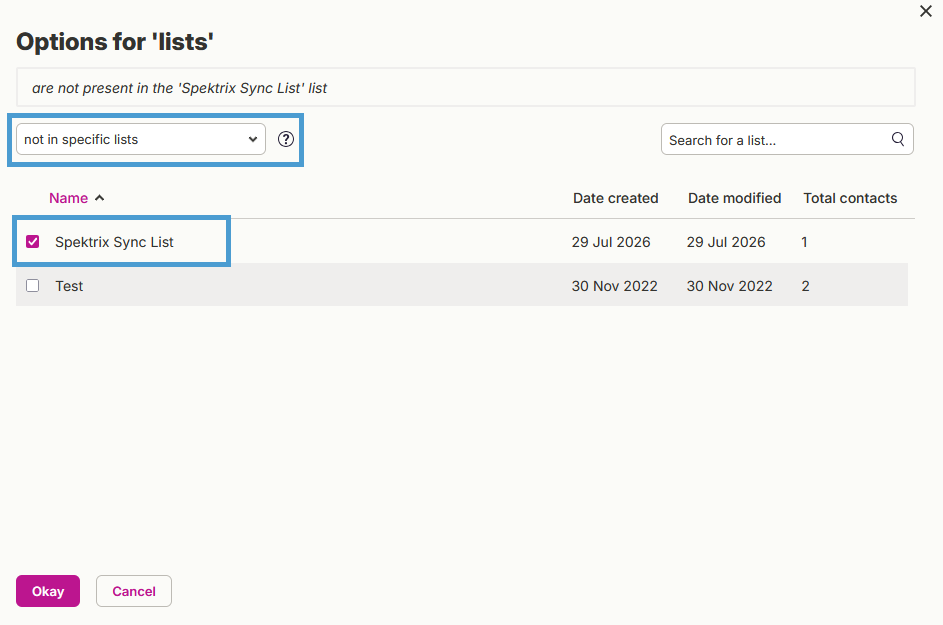
Task: Open the 'not in specific lists' dropdown
Action: tap(141, 139)
